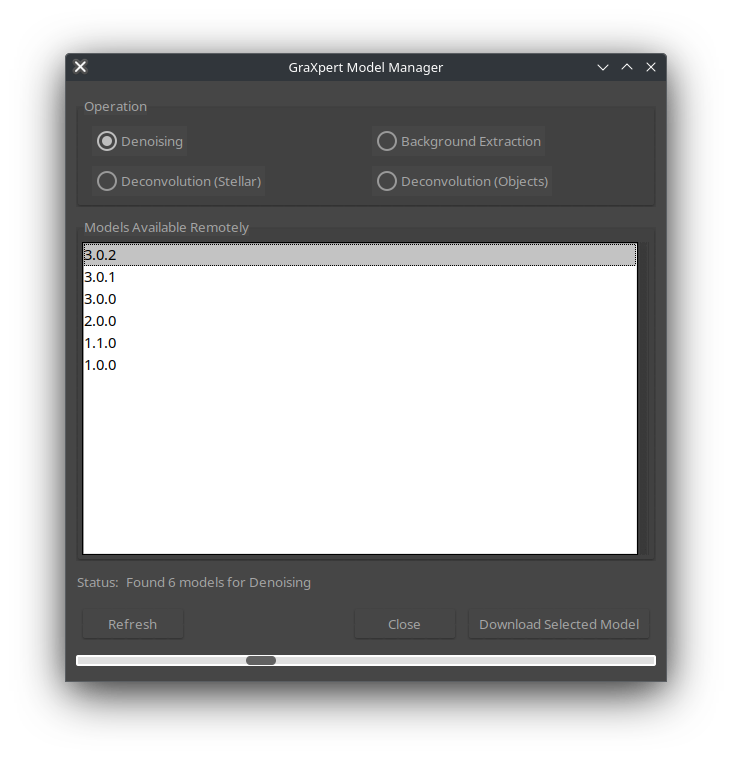This screenshot has height=760, width=733.
Task: Click the model list vertical scrollbar
Action: 643,398
